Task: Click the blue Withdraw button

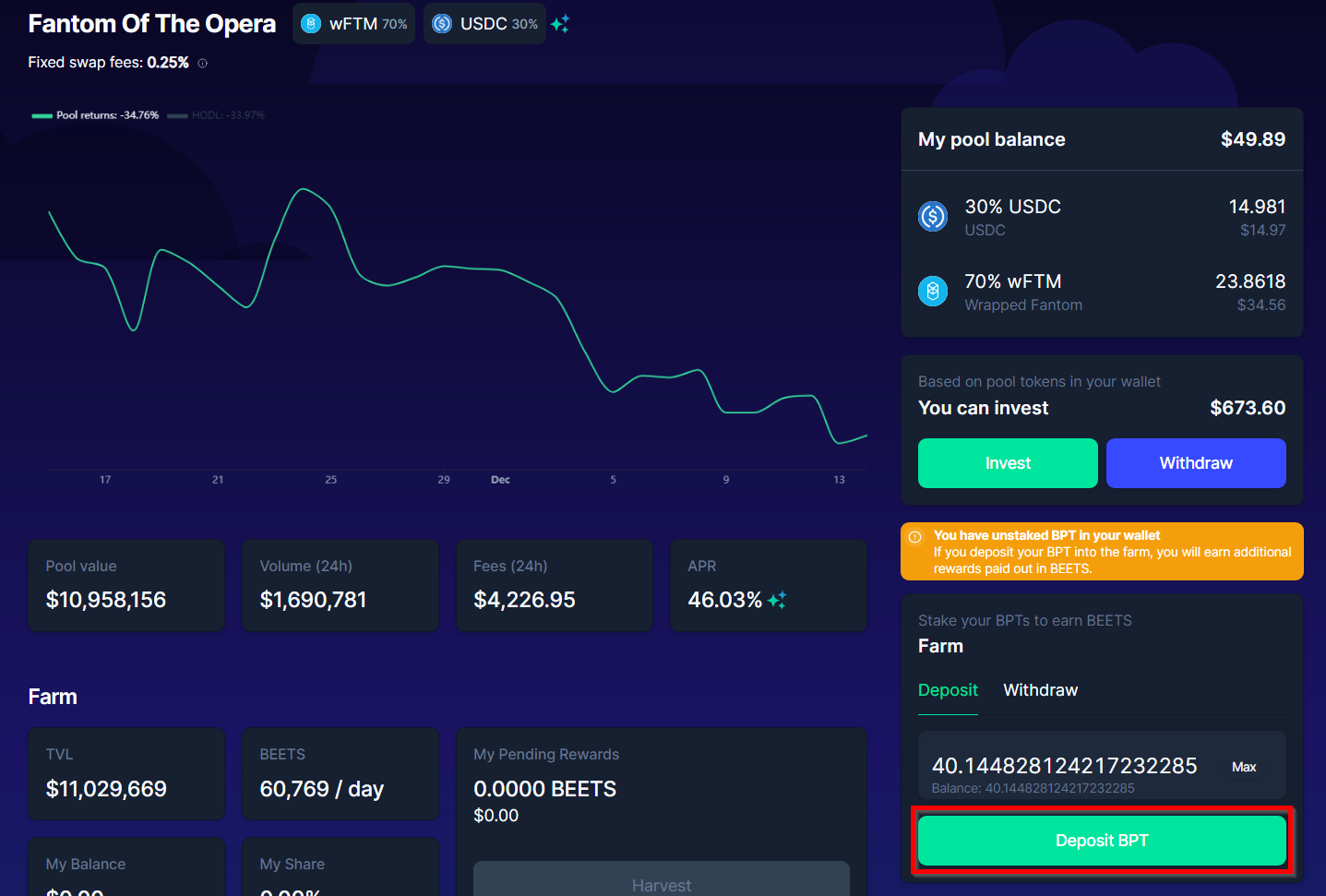Action: (1196, 463)
